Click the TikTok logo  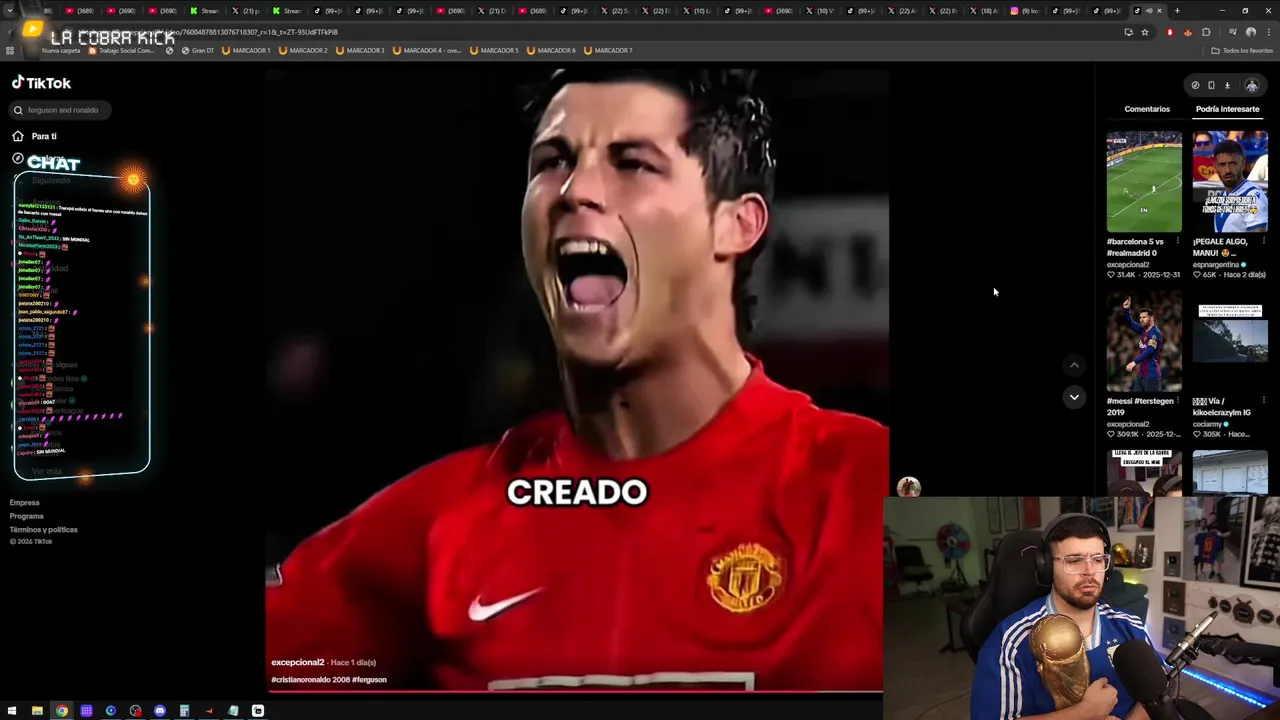point(41,83)
